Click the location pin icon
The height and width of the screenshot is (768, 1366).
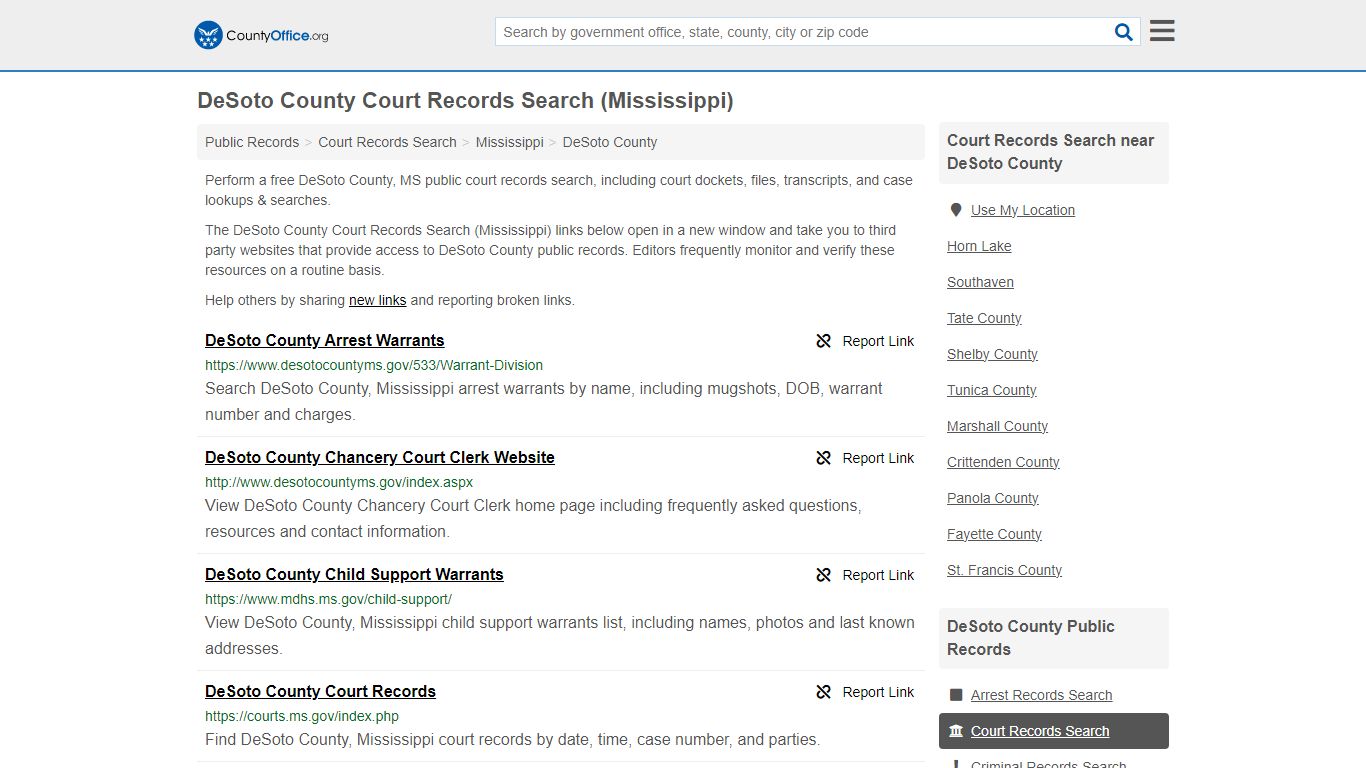tap(956, 210)
